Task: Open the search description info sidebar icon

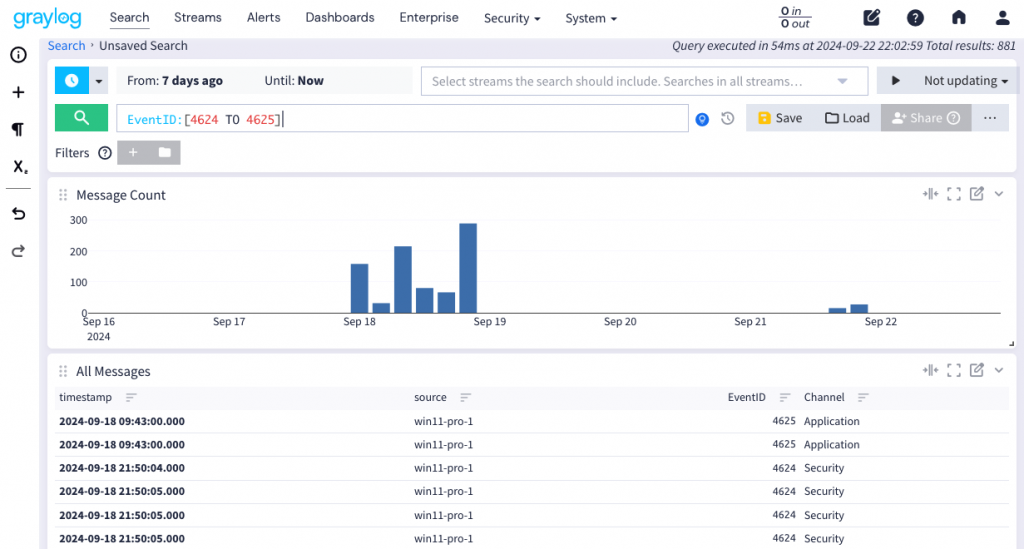Action: (18, 55)
